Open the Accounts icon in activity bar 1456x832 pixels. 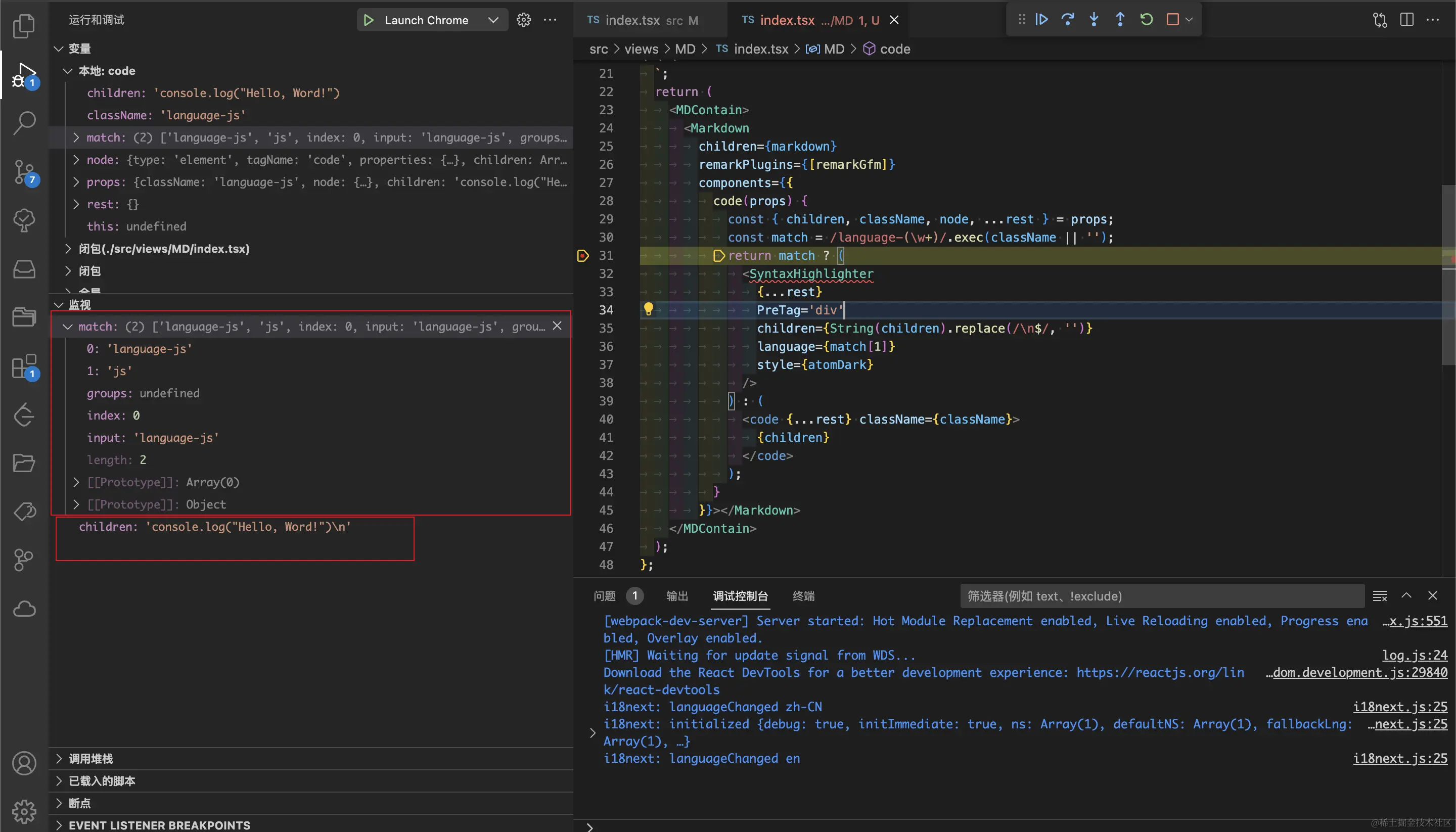24,763
